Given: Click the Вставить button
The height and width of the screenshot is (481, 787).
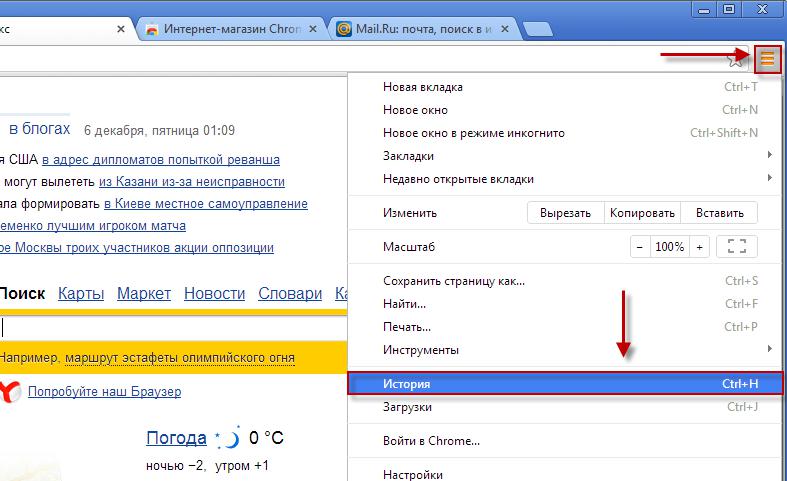Looking at the screenshot, I should coord(719,213).
